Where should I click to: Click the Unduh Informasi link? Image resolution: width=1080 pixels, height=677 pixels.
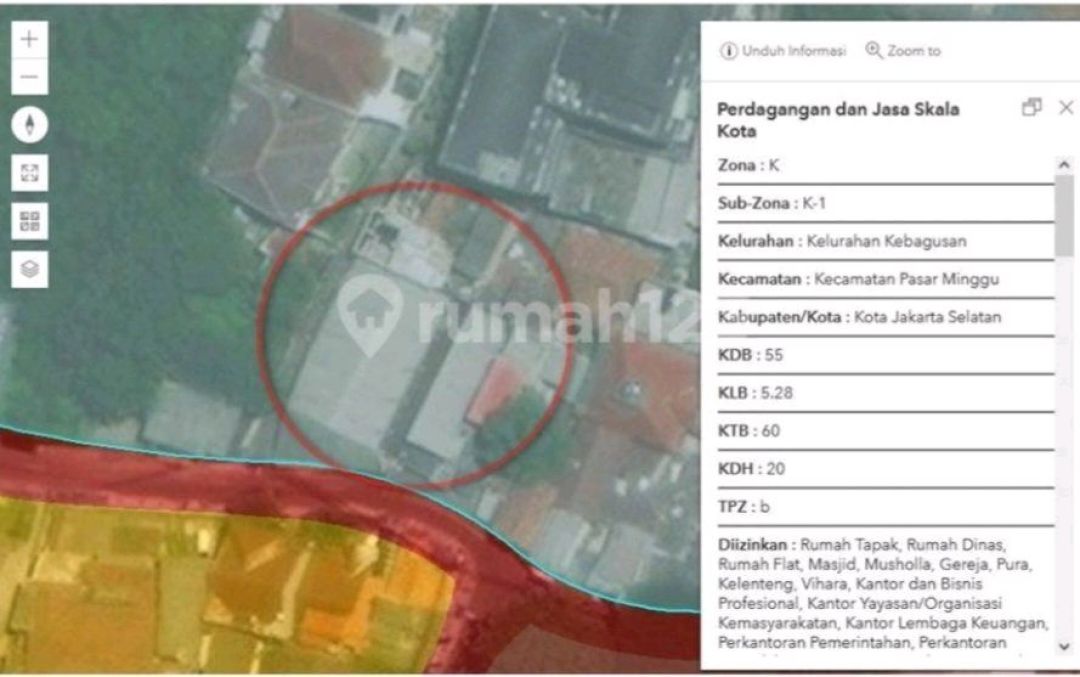coord(794,51)
